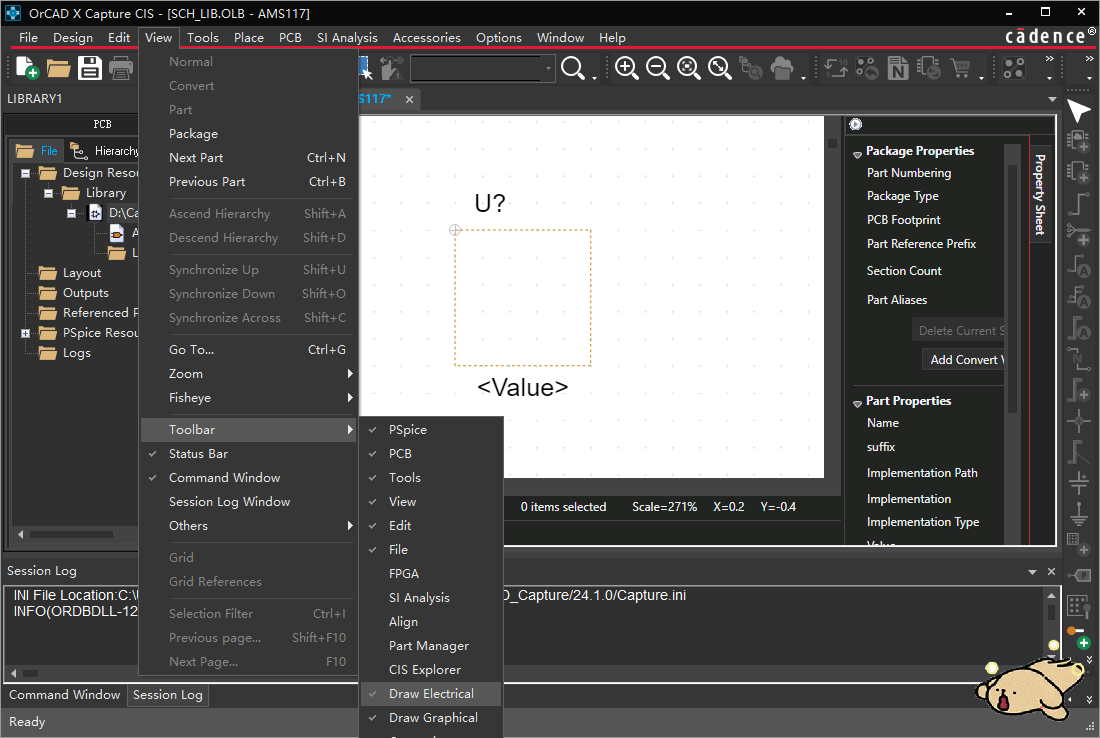Click the project panel horizontal scrollbar
Viewport: 1100px width, 738px height.
click(x=74, y=535)
